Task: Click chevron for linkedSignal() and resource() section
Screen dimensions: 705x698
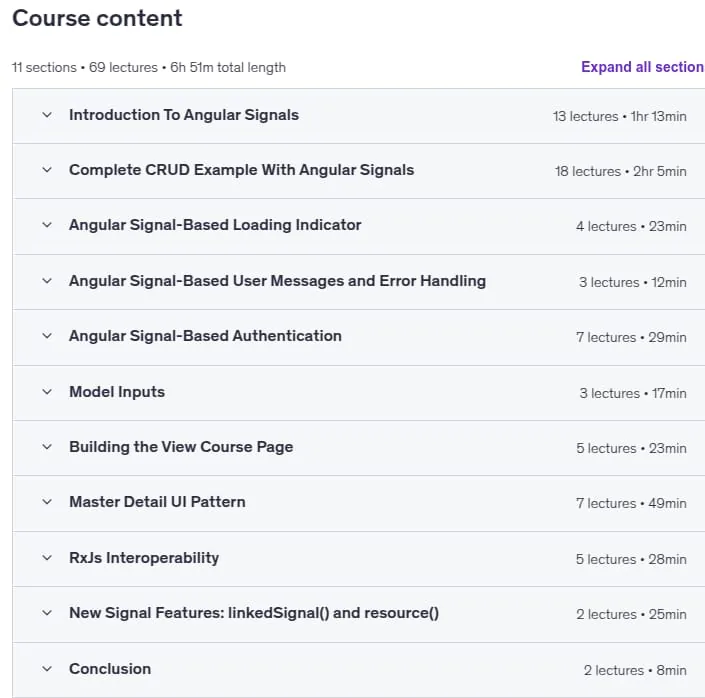Action: pyautogui.click(x=47, y=613)
